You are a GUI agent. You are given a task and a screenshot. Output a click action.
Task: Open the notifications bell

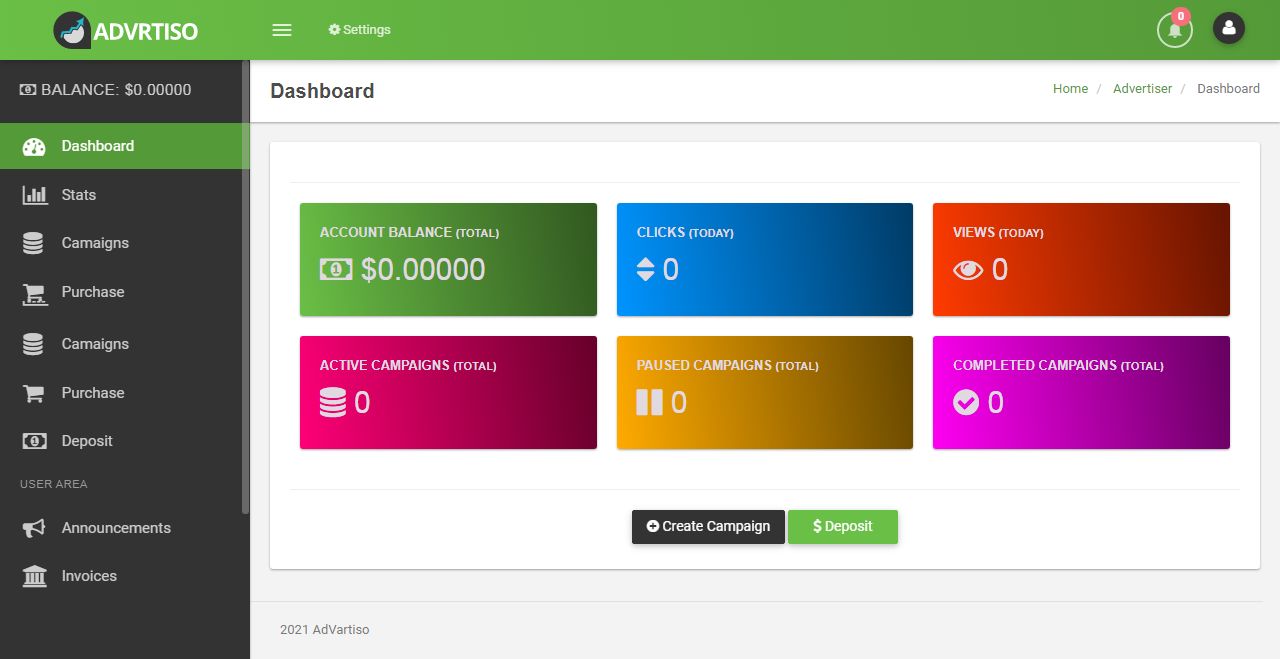coord(1175,30)
